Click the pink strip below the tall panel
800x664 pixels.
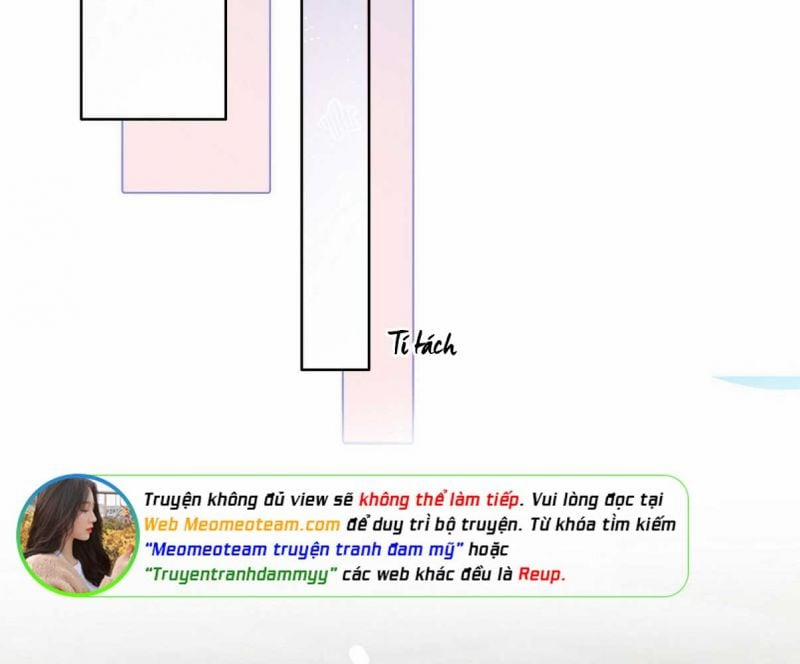pyautogui.click(x=378, y=406)
